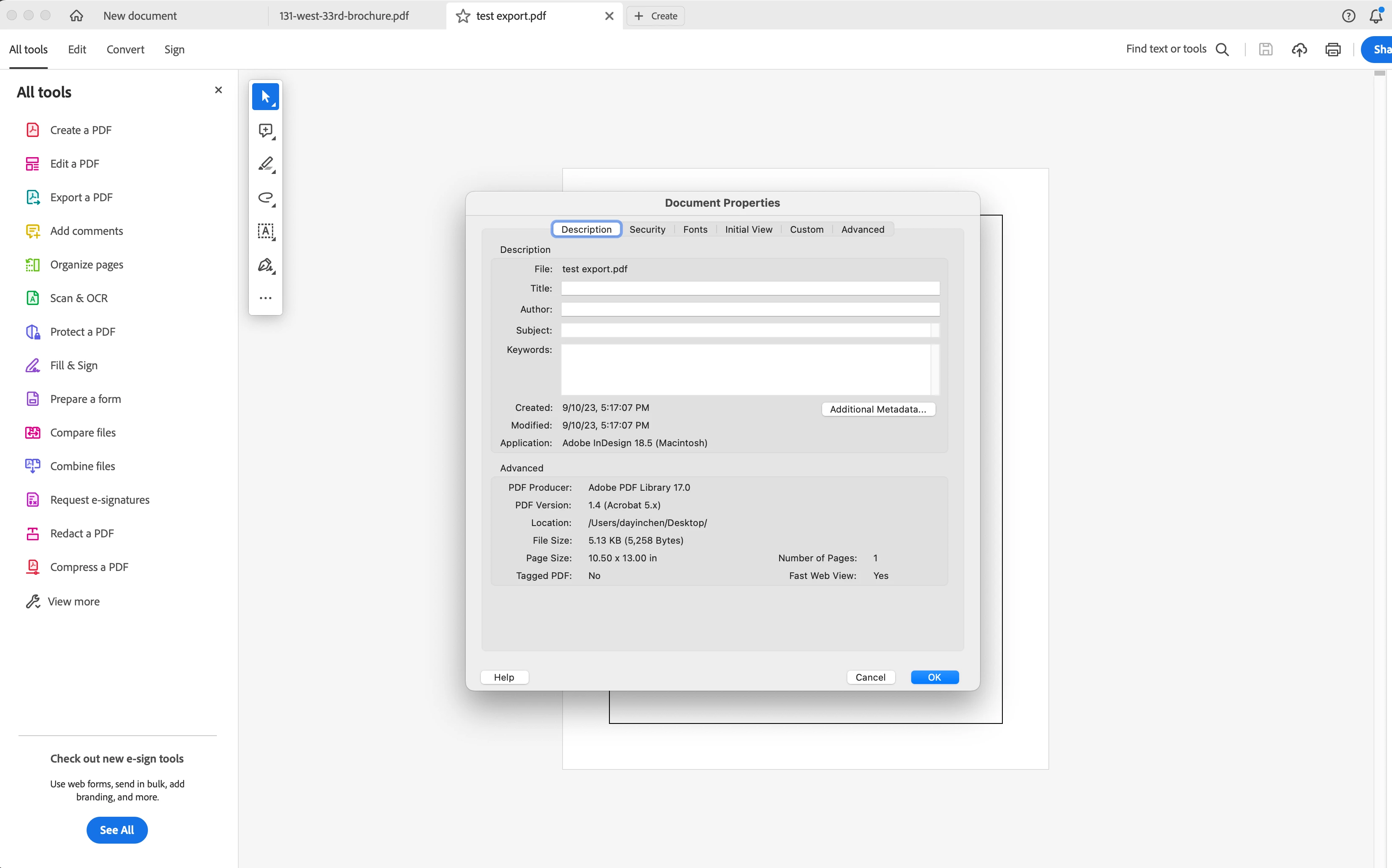
Task: Close the All tools side panel
Action: tap(218, 90)
